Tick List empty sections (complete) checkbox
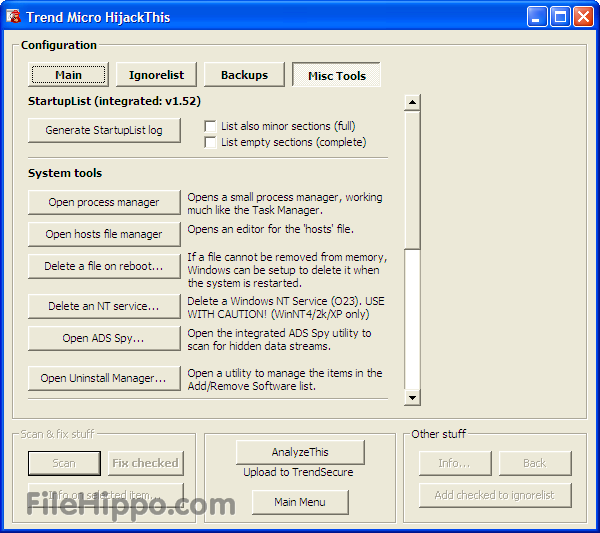The height and width of the screenshot is (533, 600). [210, 142]
